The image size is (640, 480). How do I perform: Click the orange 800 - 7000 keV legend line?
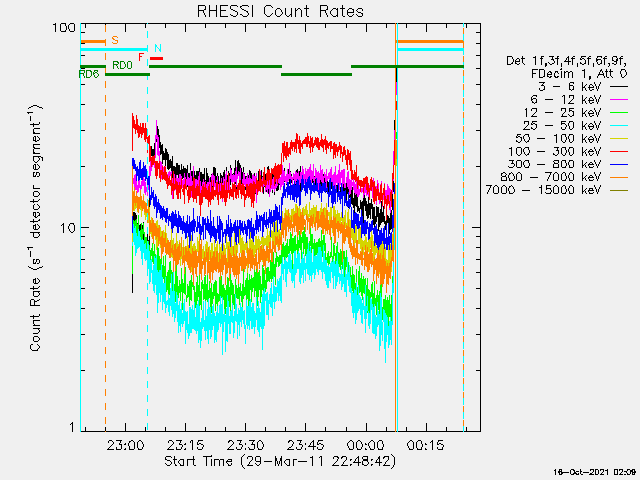(619, 177)
